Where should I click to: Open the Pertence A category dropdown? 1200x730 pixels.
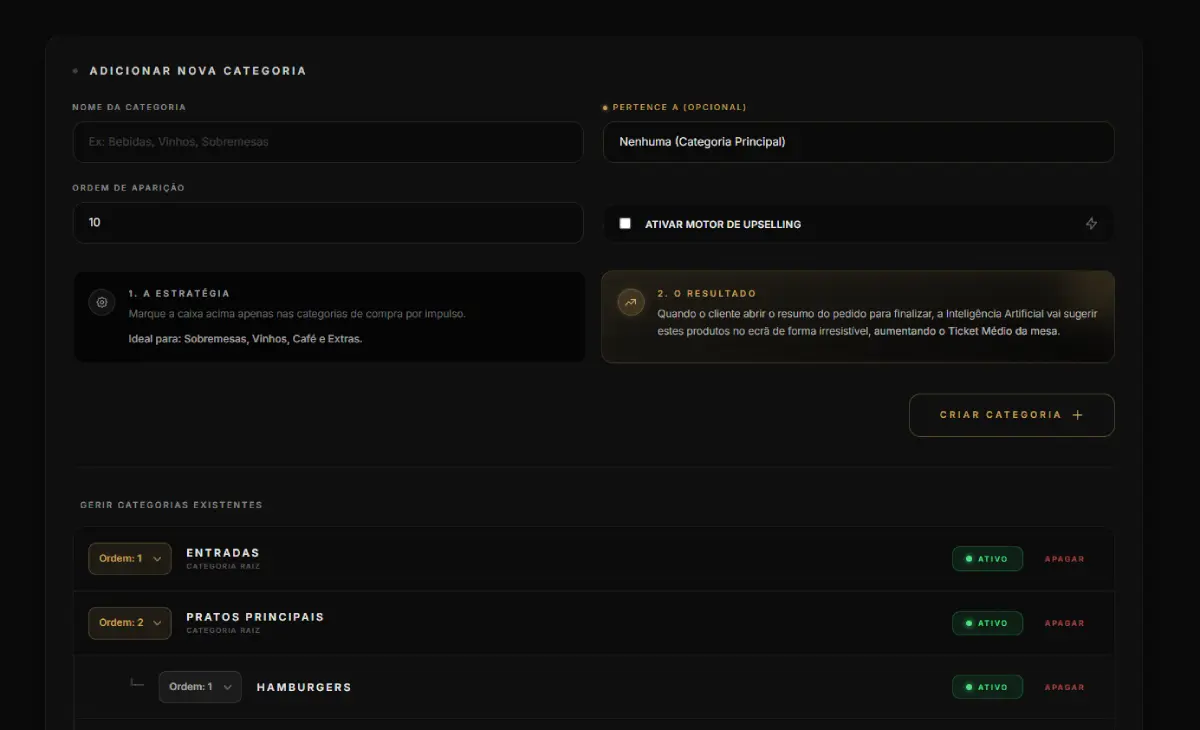(858, 142)
